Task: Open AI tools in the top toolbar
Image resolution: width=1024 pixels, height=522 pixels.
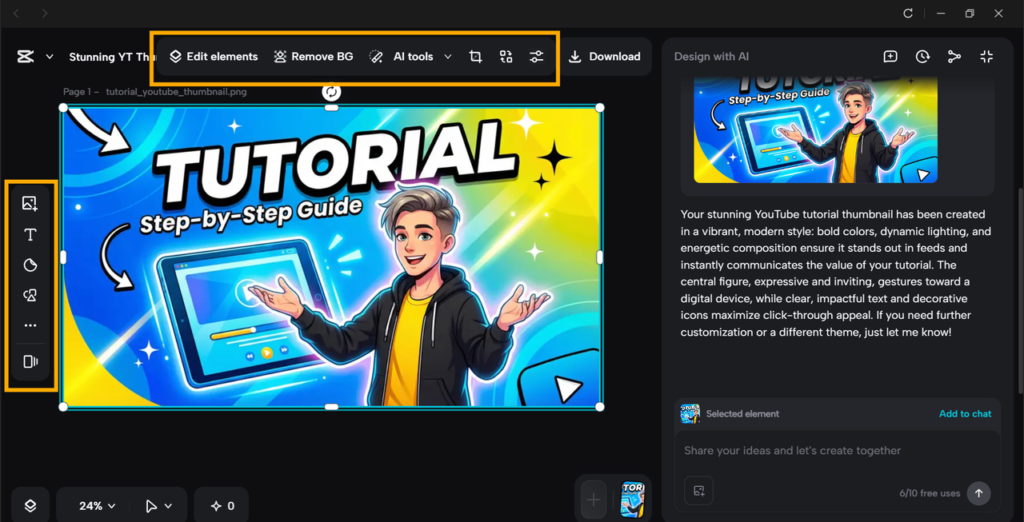Action: tap(401, 57)
